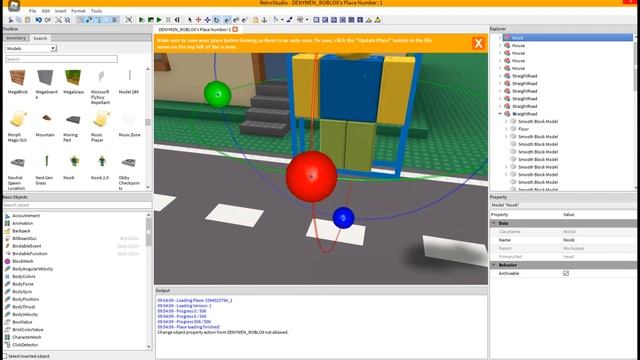Collapse the expanded StraightRoad tree node
The height and width of the screenshot is (360, 640).
tap(500, 114)
